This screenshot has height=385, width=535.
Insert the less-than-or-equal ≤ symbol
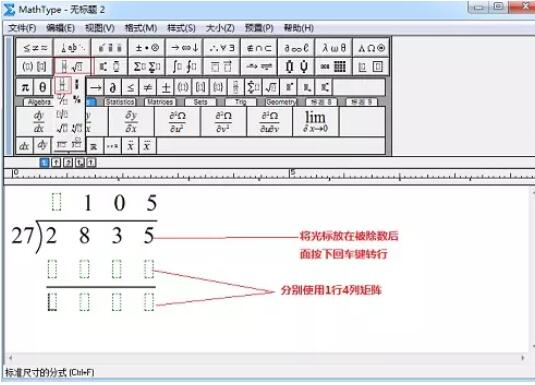click(130, 87)
